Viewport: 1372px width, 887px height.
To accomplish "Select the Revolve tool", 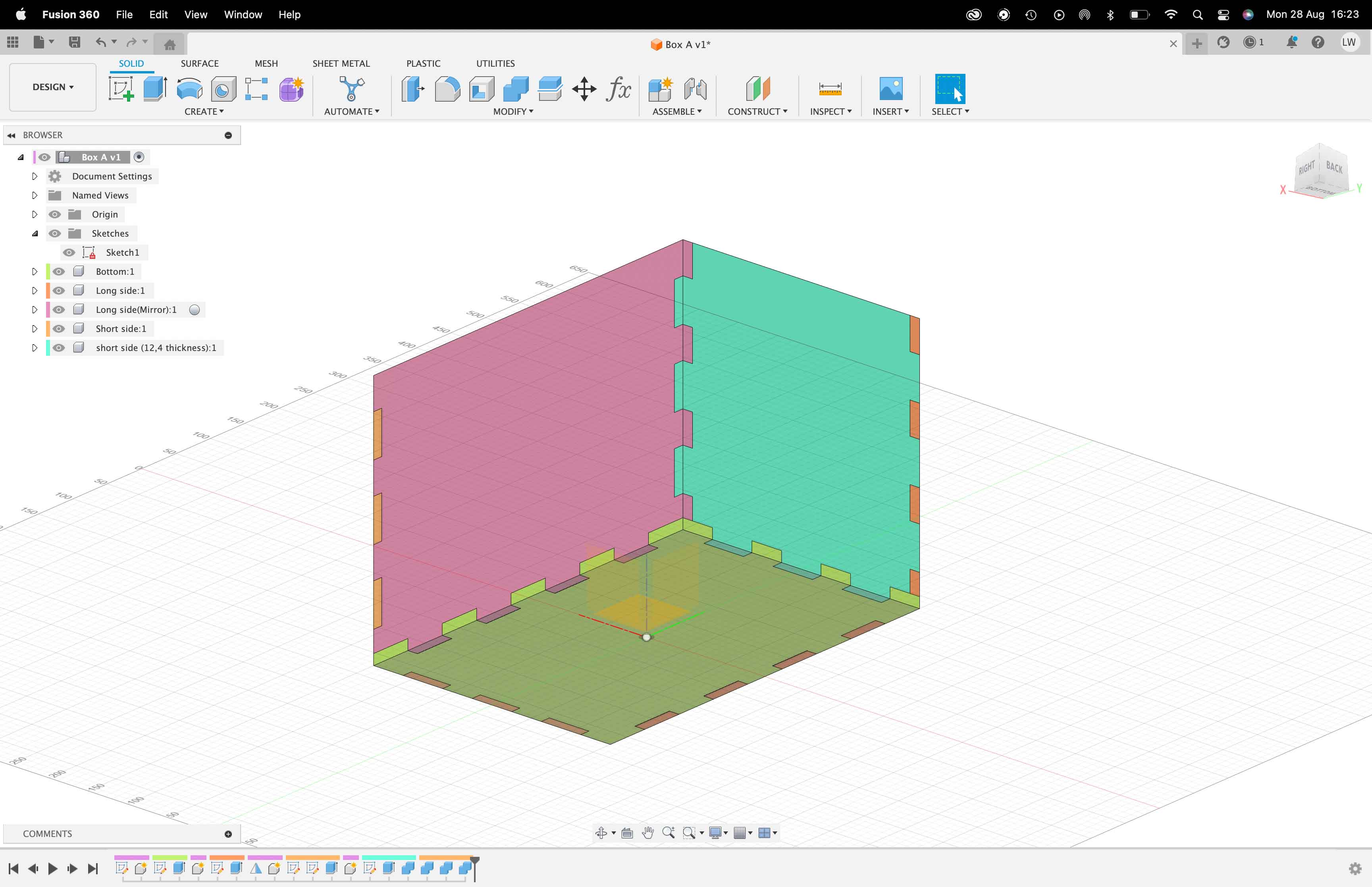I will 189,89.
